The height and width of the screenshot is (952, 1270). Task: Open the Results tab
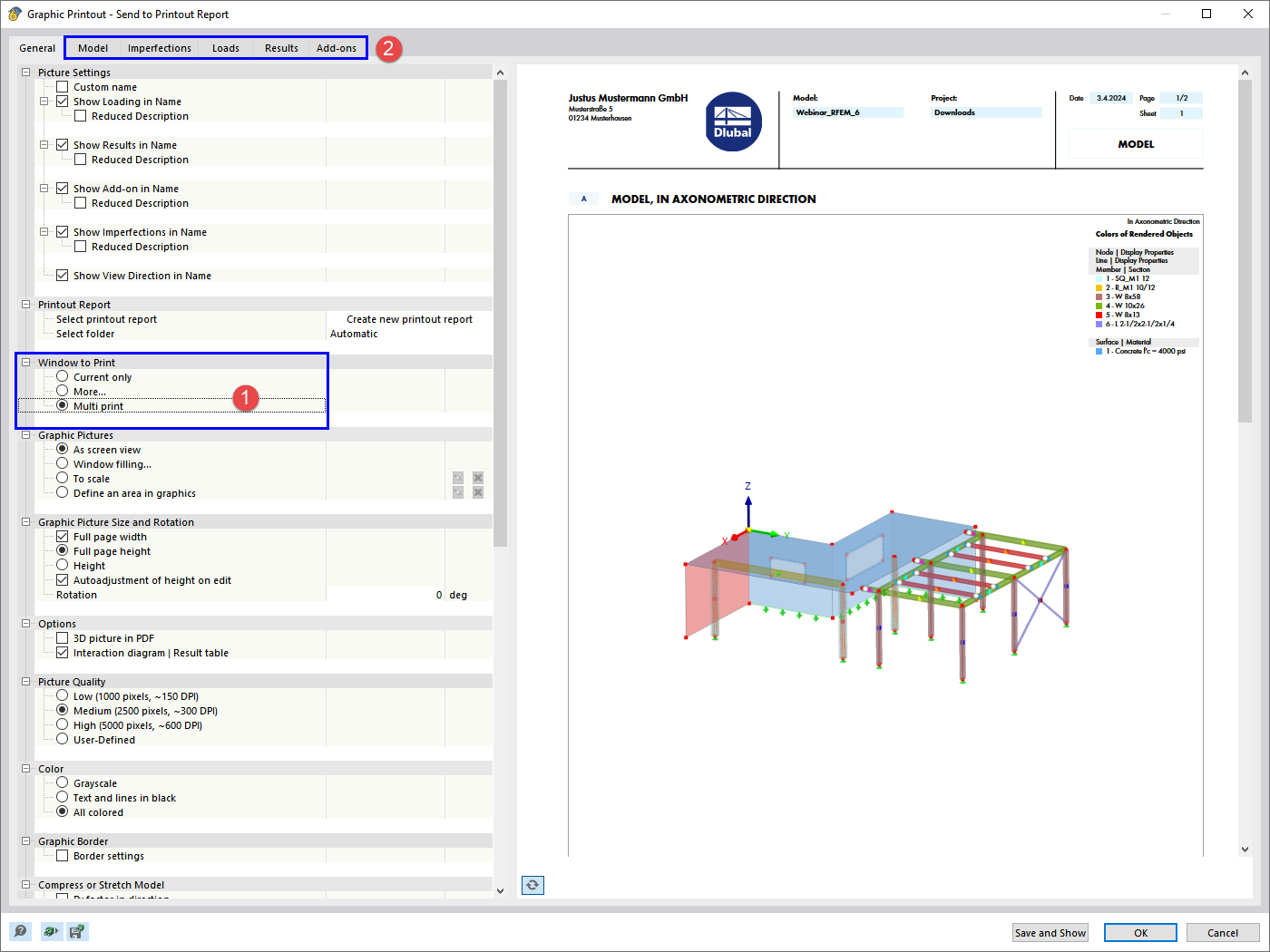point(281,48)
